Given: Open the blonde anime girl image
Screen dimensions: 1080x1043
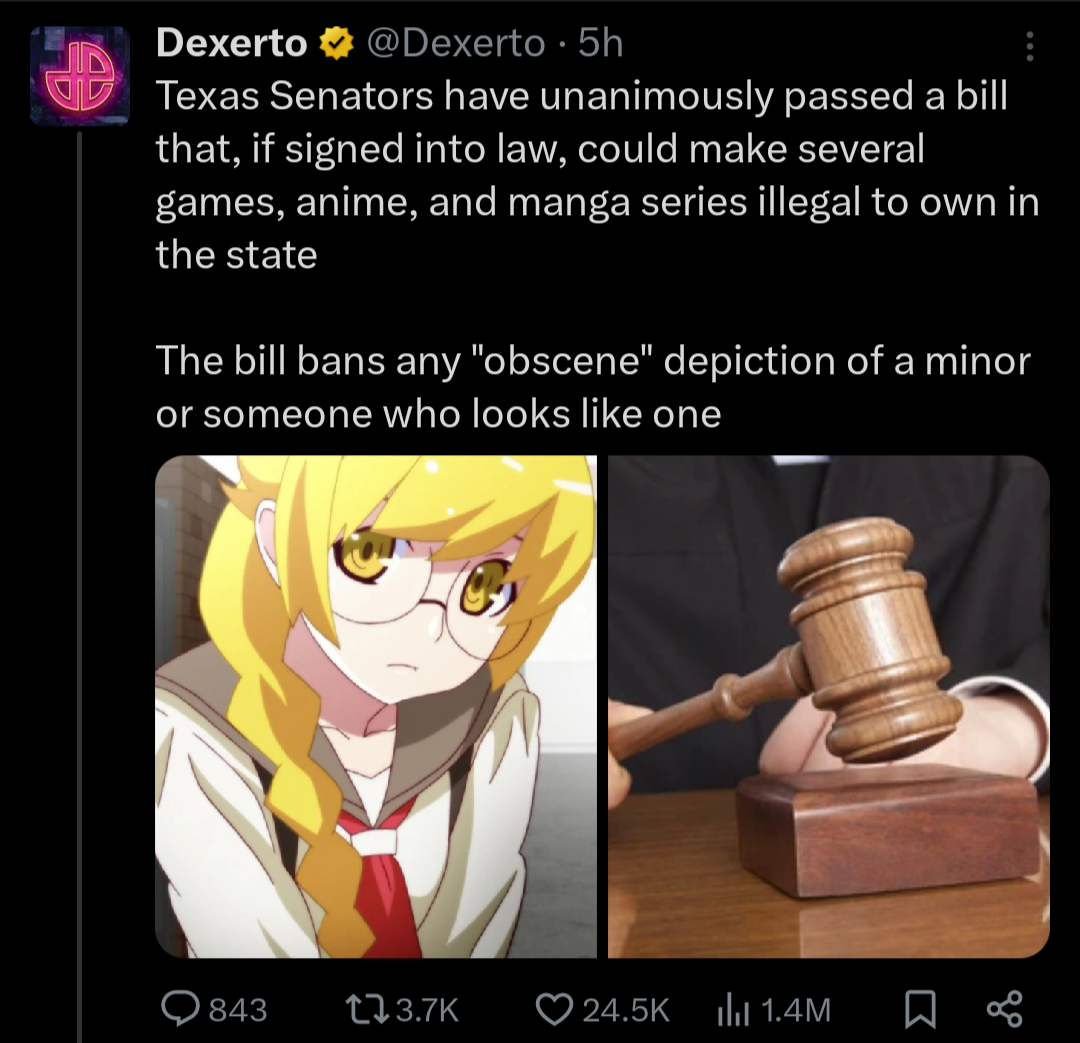Looking at the screenshot, I should pyautogui.click(x=376, y=706).
